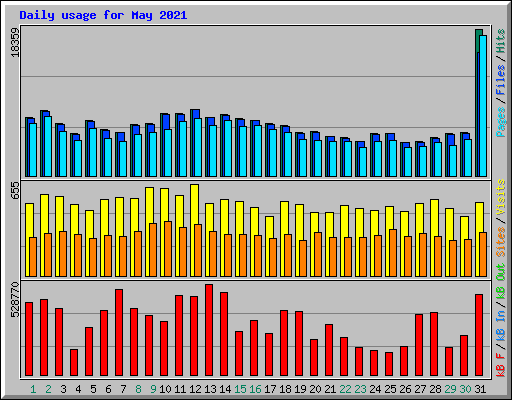This screenshot has width=512, height=400.
Task: Click the orange sites bar for day 10
Action: (168, 249)
